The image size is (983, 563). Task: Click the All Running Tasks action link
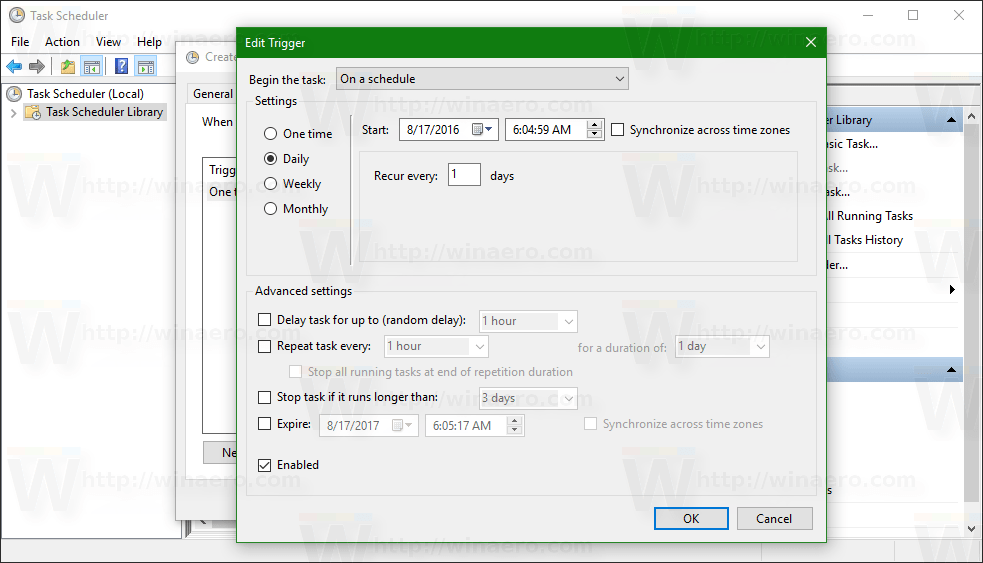coord(870,216)
